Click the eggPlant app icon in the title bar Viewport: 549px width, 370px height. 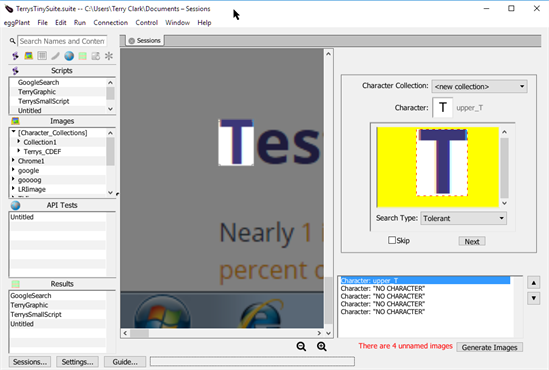coord(9,9)
